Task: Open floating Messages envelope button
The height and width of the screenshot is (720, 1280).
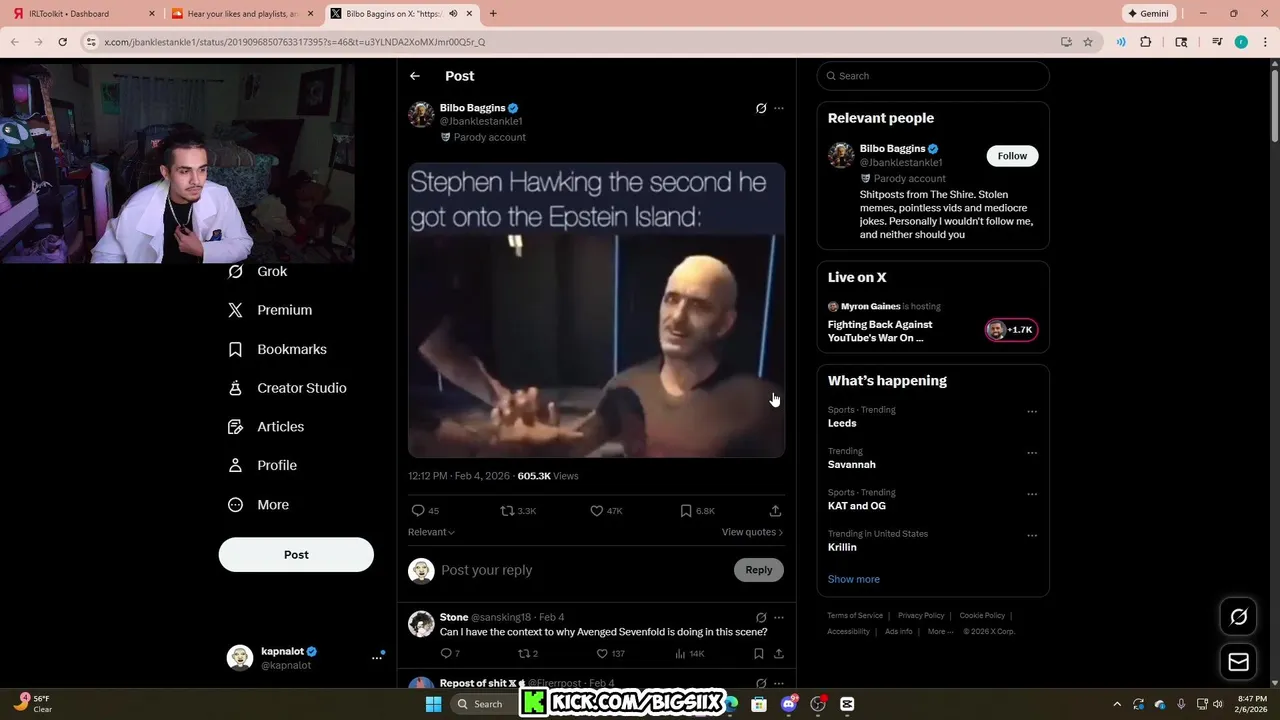Action: pyautogui.click(x=1238, y=662)
